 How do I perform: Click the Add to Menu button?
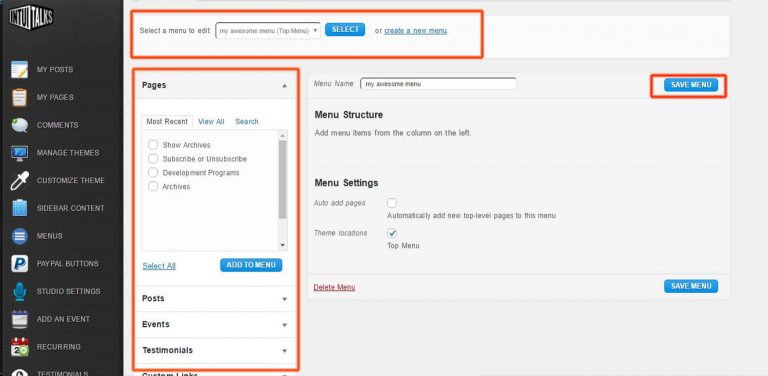pos(251,265)
